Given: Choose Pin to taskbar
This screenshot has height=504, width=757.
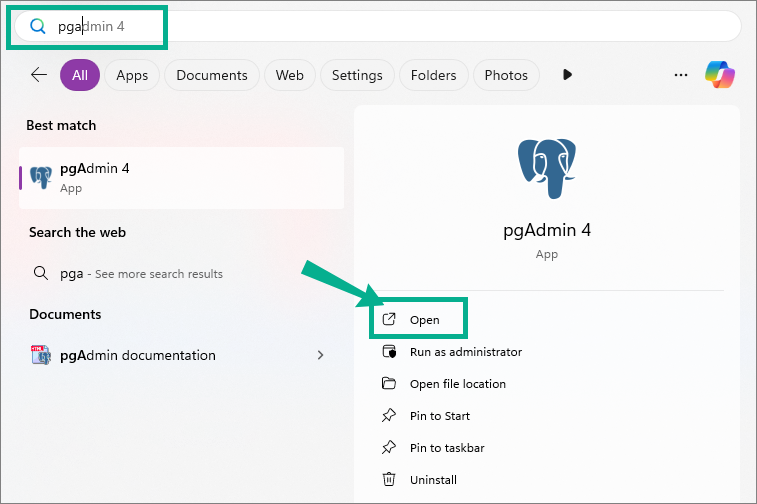Looking at the screenshot, I should click(447, 448).
